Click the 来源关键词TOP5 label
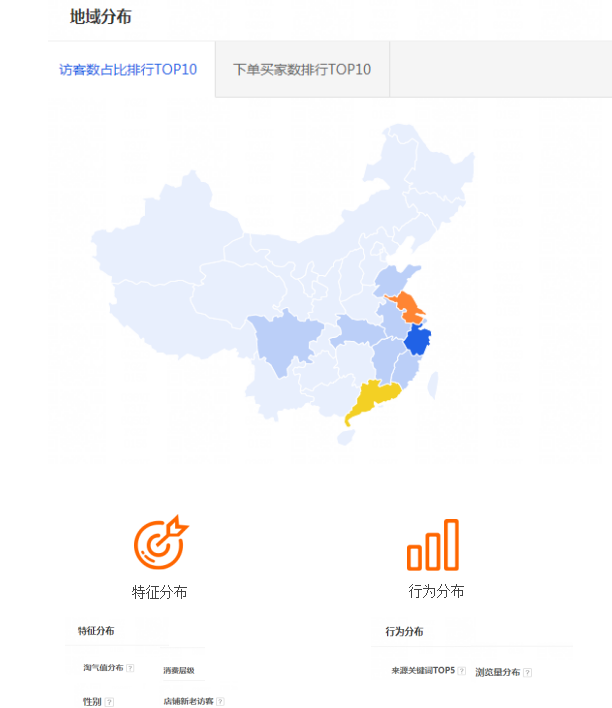The width and height of the screenshot is (612, 708). [423, 671]
